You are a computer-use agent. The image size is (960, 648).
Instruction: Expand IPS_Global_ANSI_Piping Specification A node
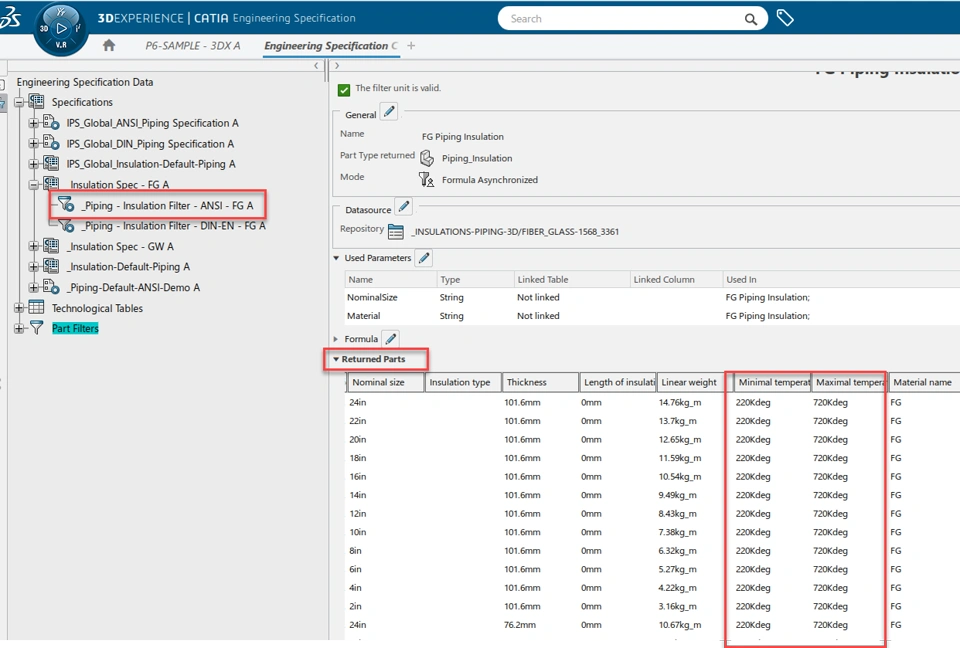click(x=34, y=123)
